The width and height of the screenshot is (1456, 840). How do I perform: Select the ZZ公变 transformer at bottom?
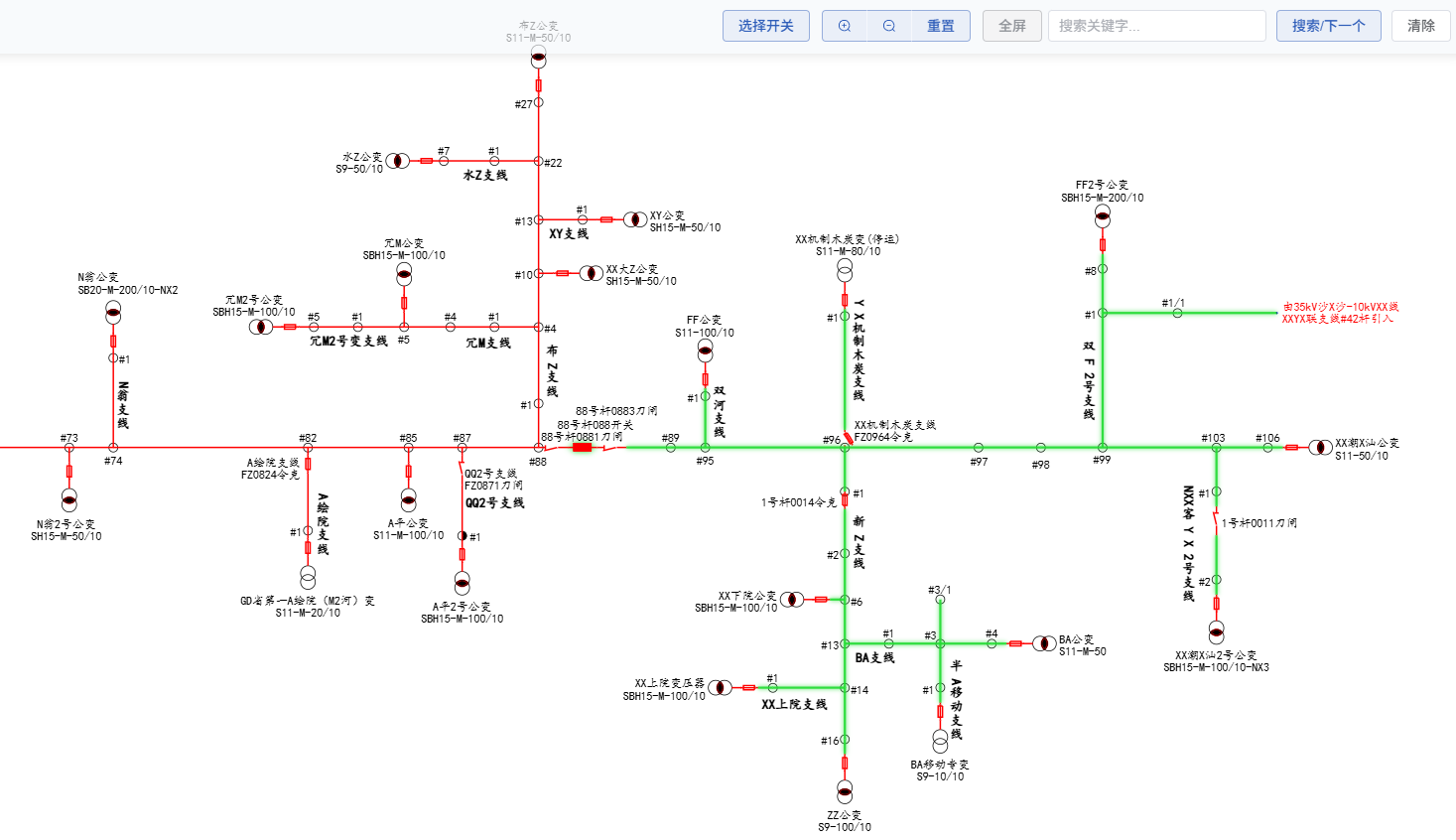845,791
